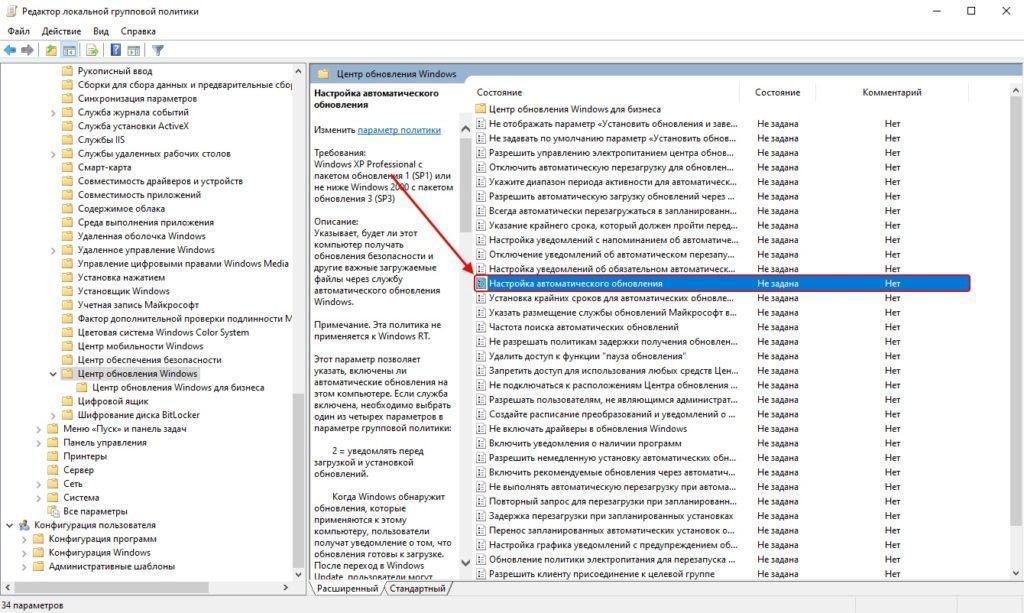Click the Export List toolbar icon
This screenshot has height=613, width=1024.
[92, 50]
